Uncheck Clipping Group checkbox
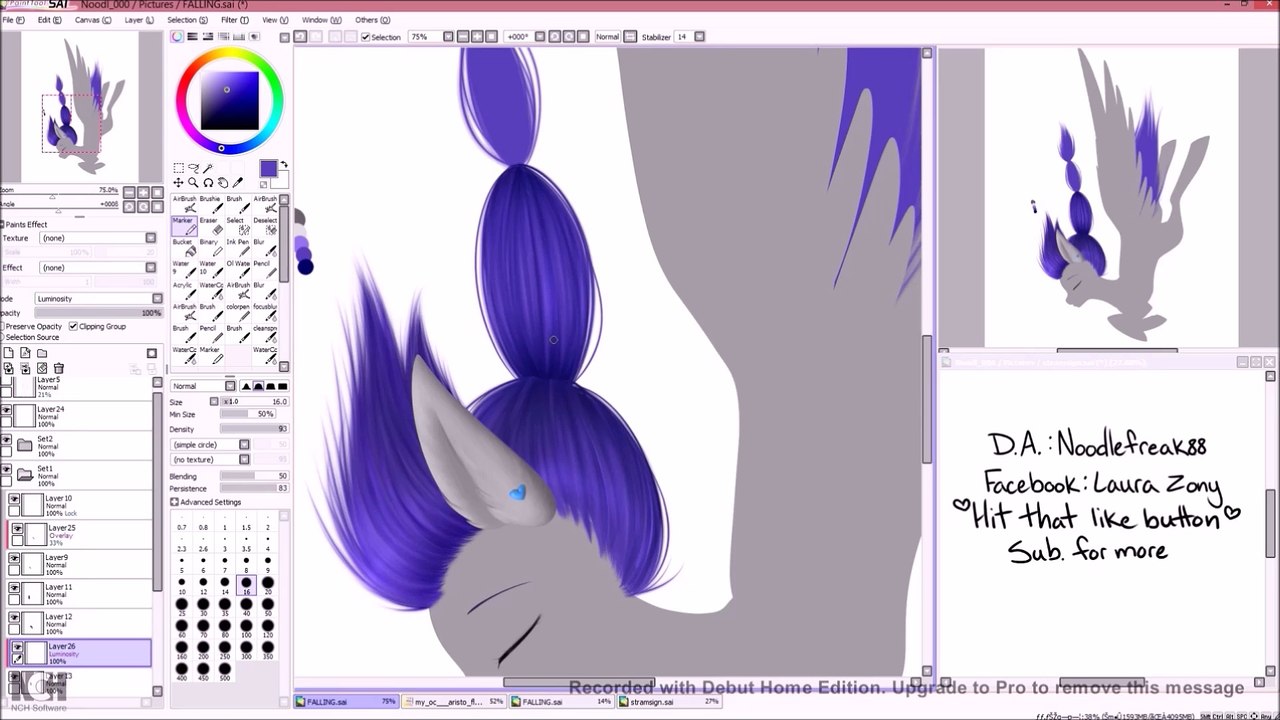 coord(73,326)
